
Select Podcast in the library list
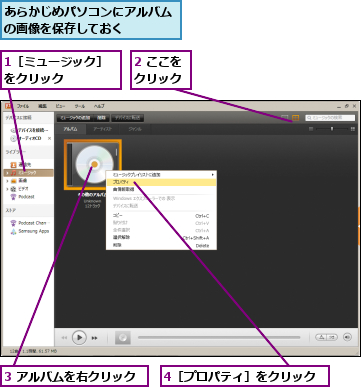26,197
